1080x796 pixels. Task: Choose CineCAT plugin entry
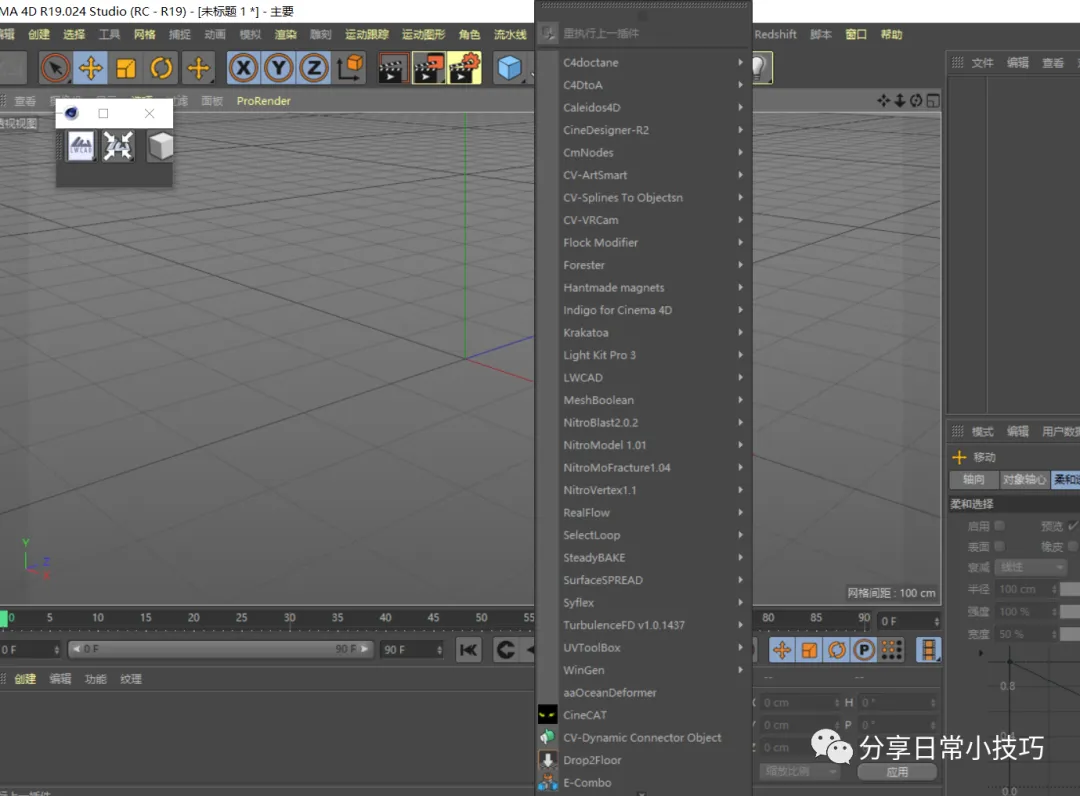(x=643, y=715)
